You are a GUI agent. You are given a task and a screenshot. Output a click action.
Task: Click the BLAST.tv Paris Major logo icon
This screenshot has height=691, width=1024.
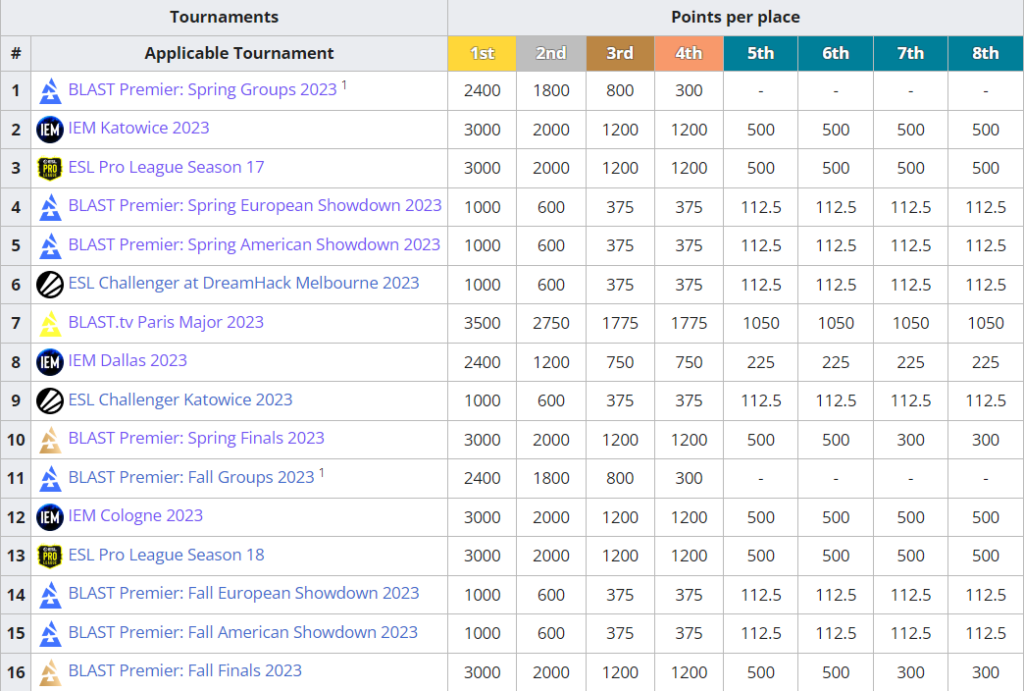click(x=50, y=323)
